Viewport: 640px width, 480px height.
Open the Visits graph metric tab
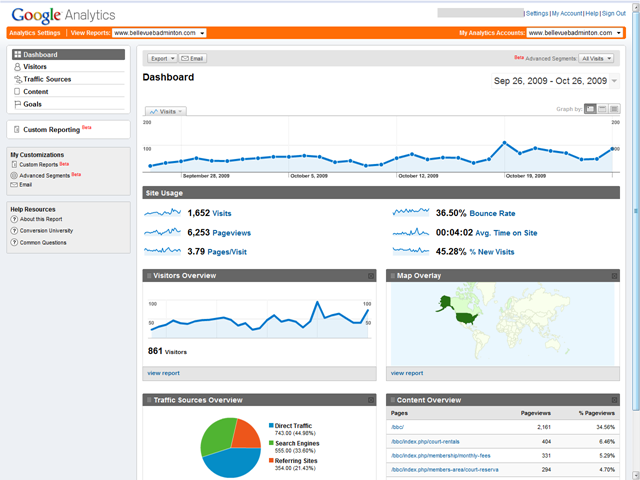pyautogui.click(x=166, y=111)
